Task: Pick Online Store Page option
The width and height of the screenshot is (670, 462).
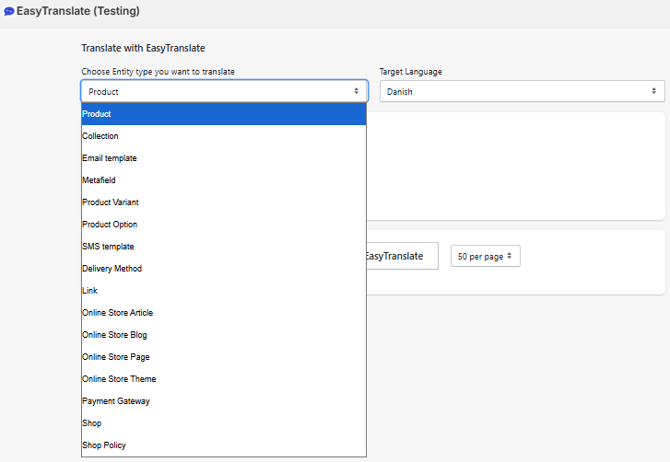Action: click(x=116, y=357)
